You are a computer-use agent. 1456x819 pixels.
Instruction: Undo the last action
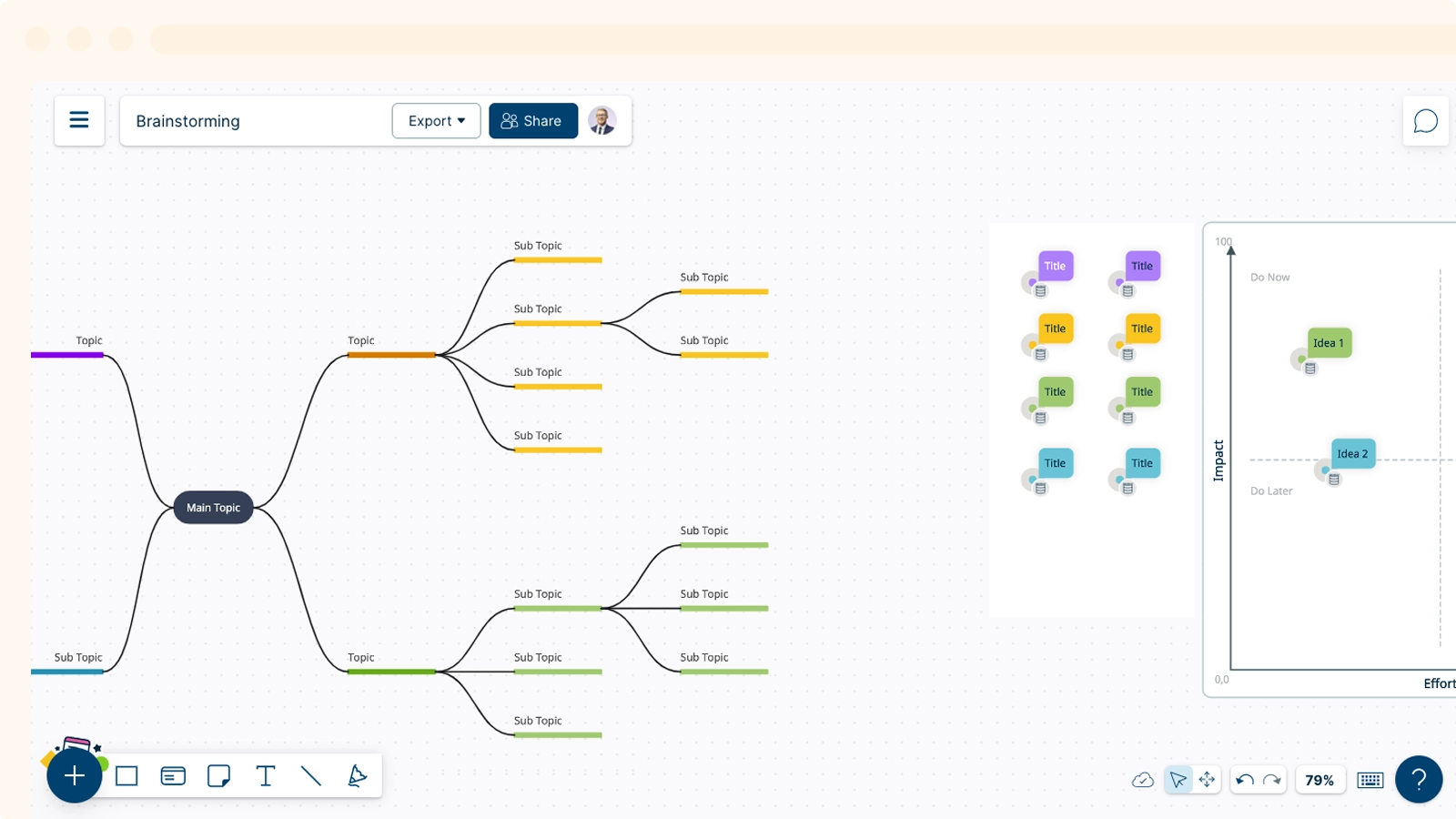pyautogui.click(x=1245, y=780)
